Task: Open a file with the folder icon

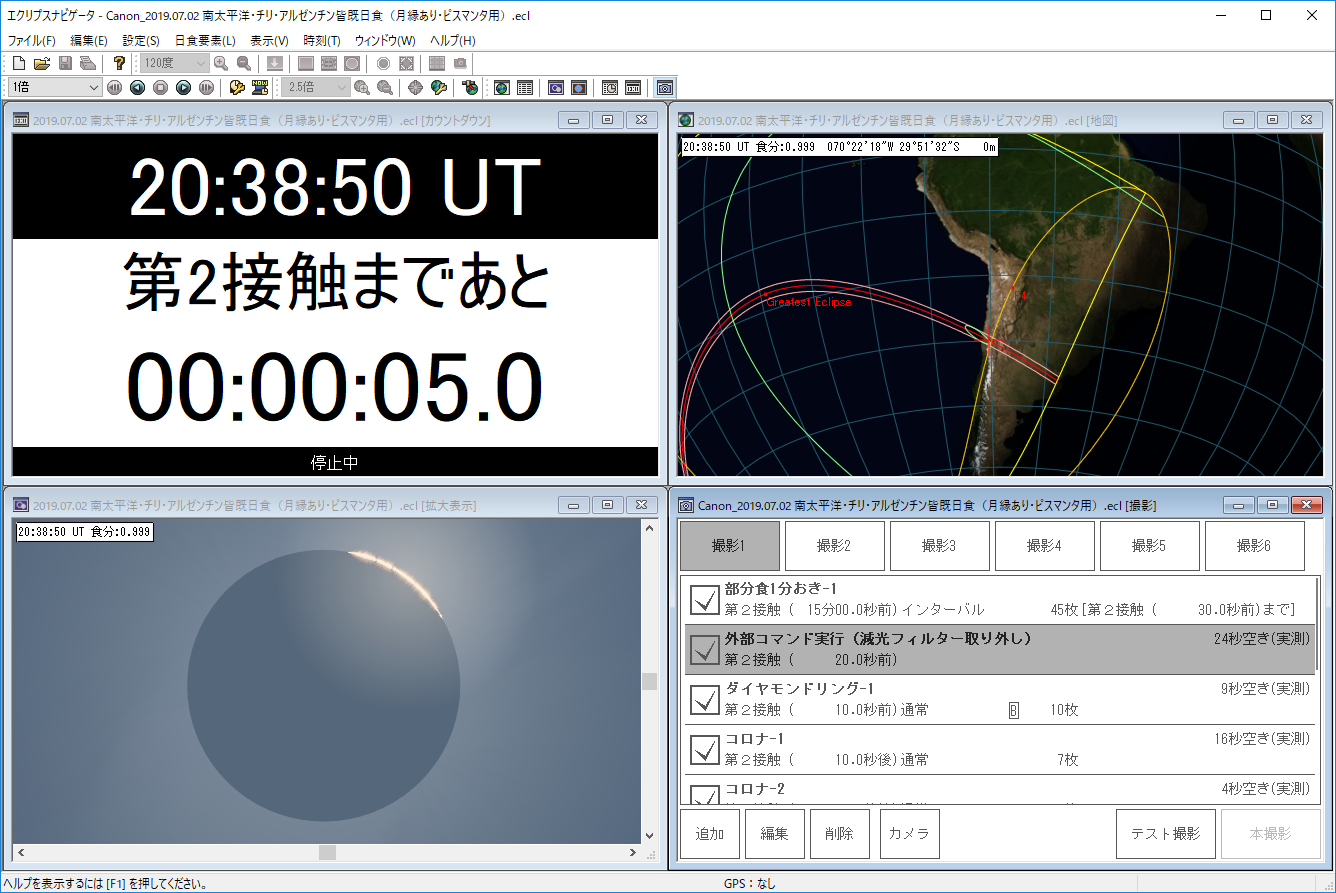Action: (x=41, y=63)
